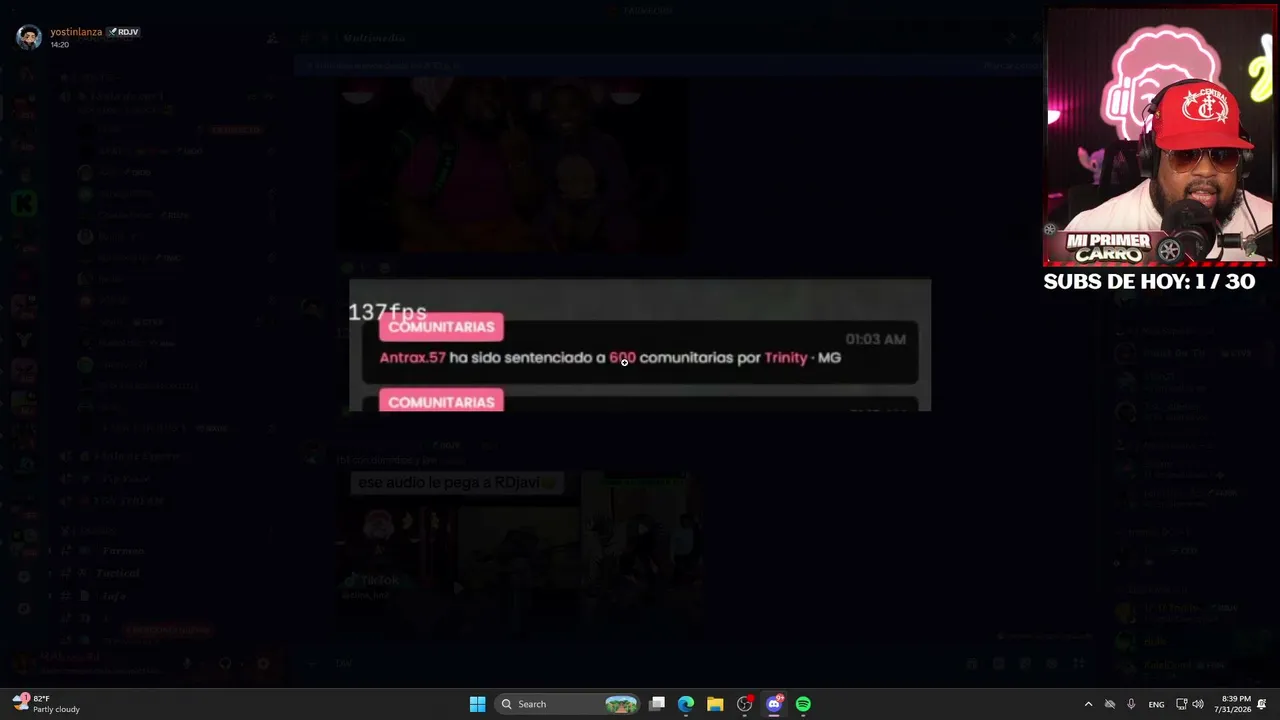Open the notification bell in the tray

[x=1262, y=704]
